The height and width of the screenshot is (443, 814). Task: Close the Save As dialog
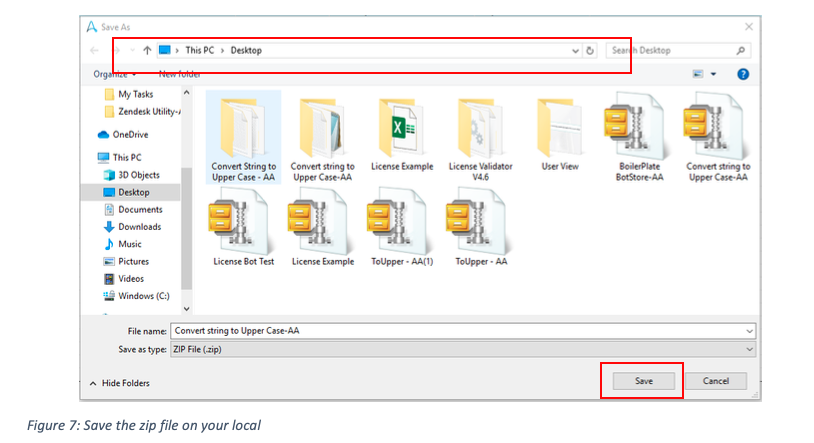point(749,26)
